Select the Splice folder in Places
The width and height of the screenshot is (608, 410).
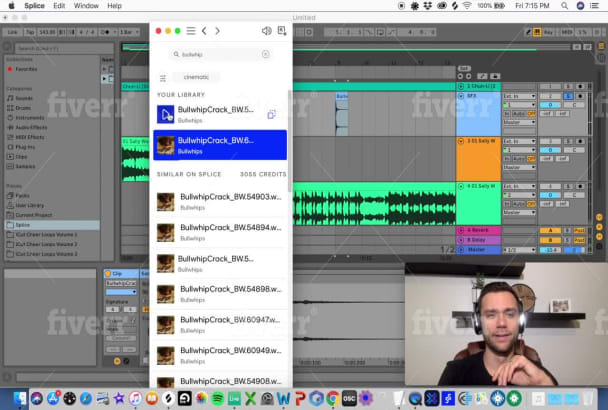click(x=52, y=225)
